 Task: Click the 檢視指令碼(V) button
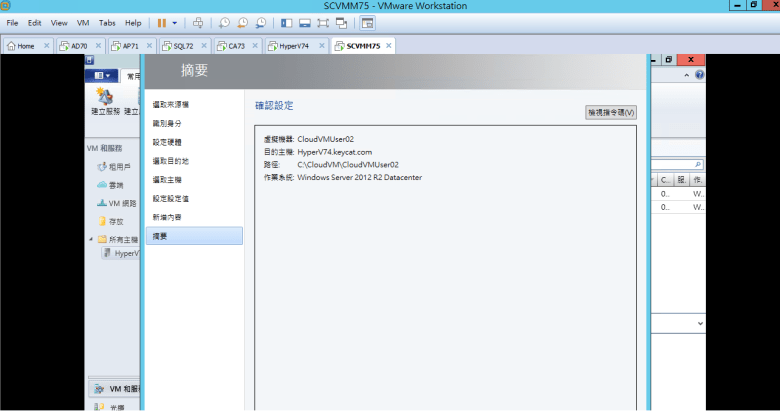pyautogui.click(x=610, y=112)
